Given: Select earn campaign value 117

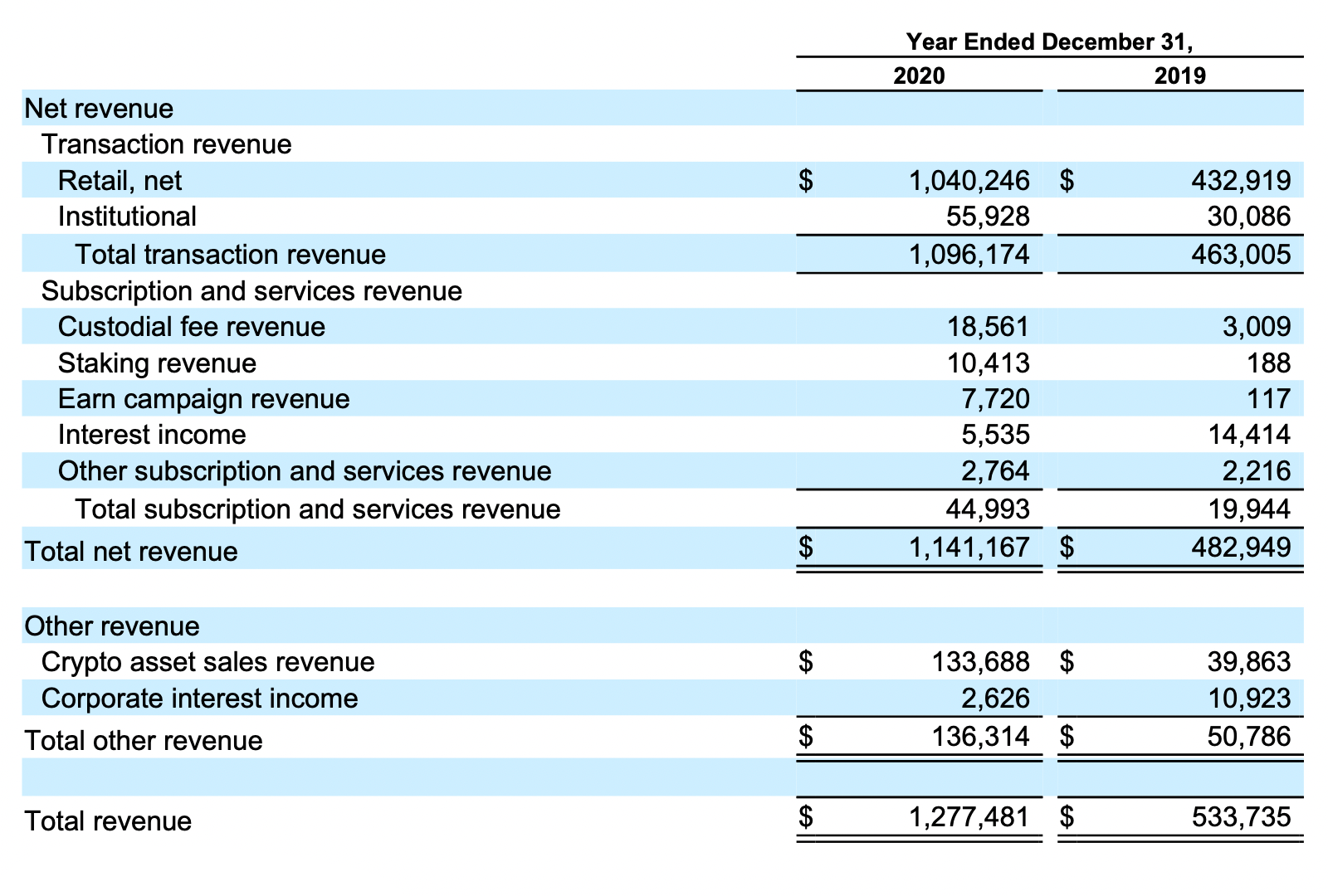Looking at the screenshot, I should [x=1267, y=399].
